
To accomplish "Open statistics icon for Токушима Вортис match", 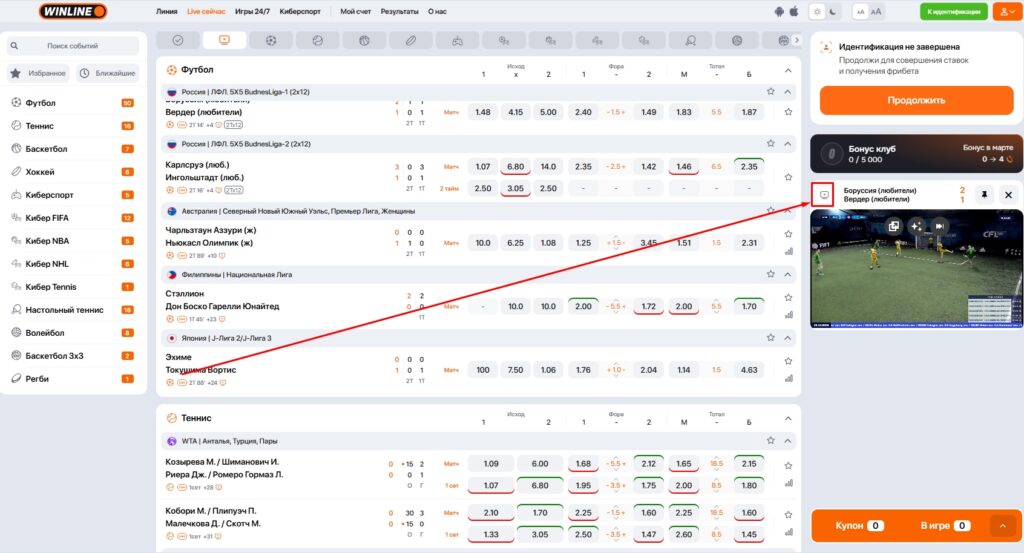I will pos(788,378).
